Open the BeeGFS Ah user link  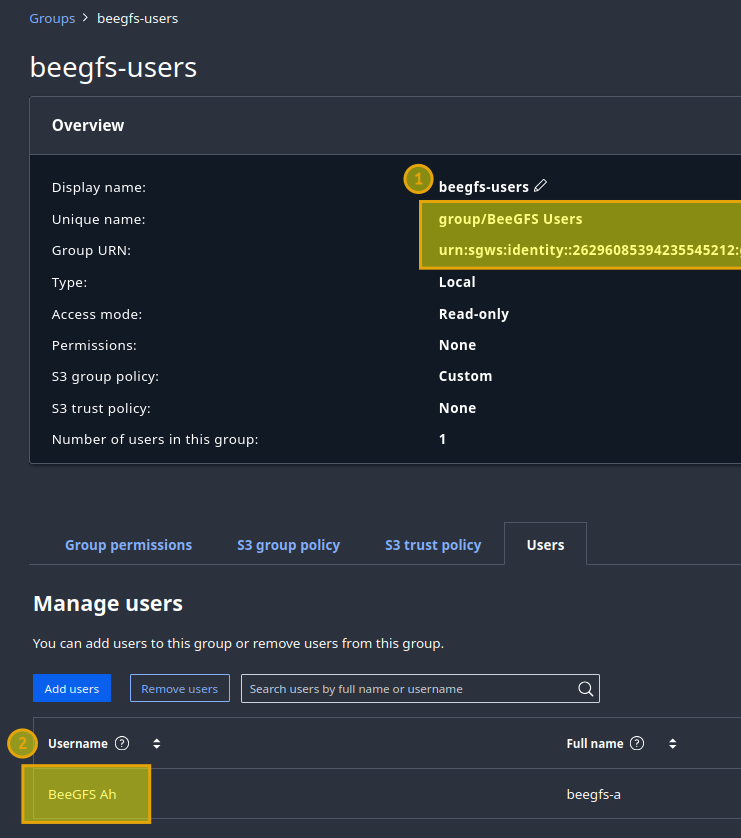point(82,794)
